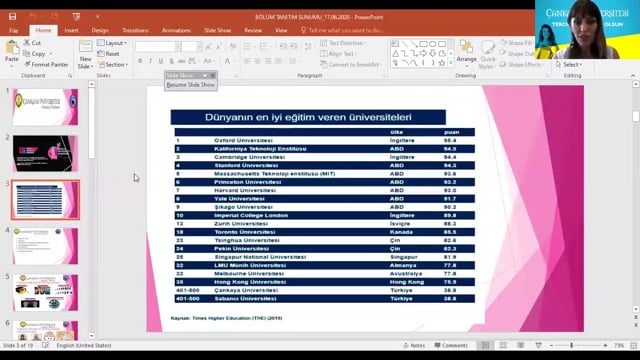The width and height of the screenshot is (640, 360).
Task: Select the 5-point Star shape in gallery
Action: pyautogui.click(x=442, y=63)
